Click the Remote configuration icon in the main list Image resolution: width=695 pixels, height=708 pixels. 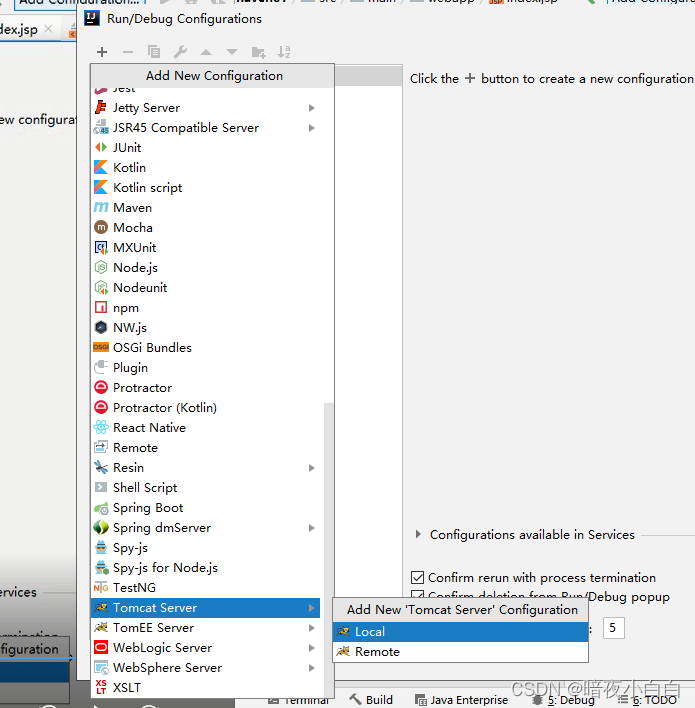pyautogui.click(x=101, y=447)
